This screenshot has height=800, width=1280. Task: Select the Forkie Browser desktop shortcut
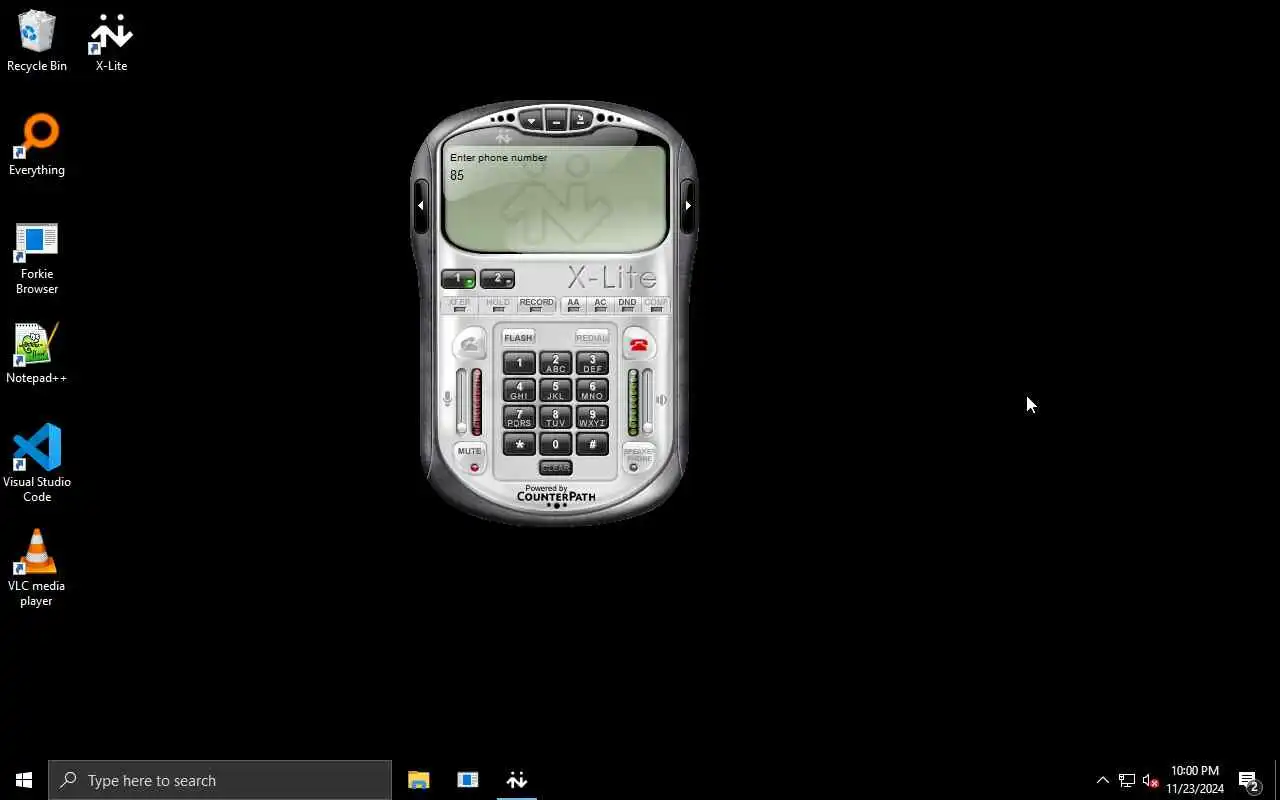point(37,258)
